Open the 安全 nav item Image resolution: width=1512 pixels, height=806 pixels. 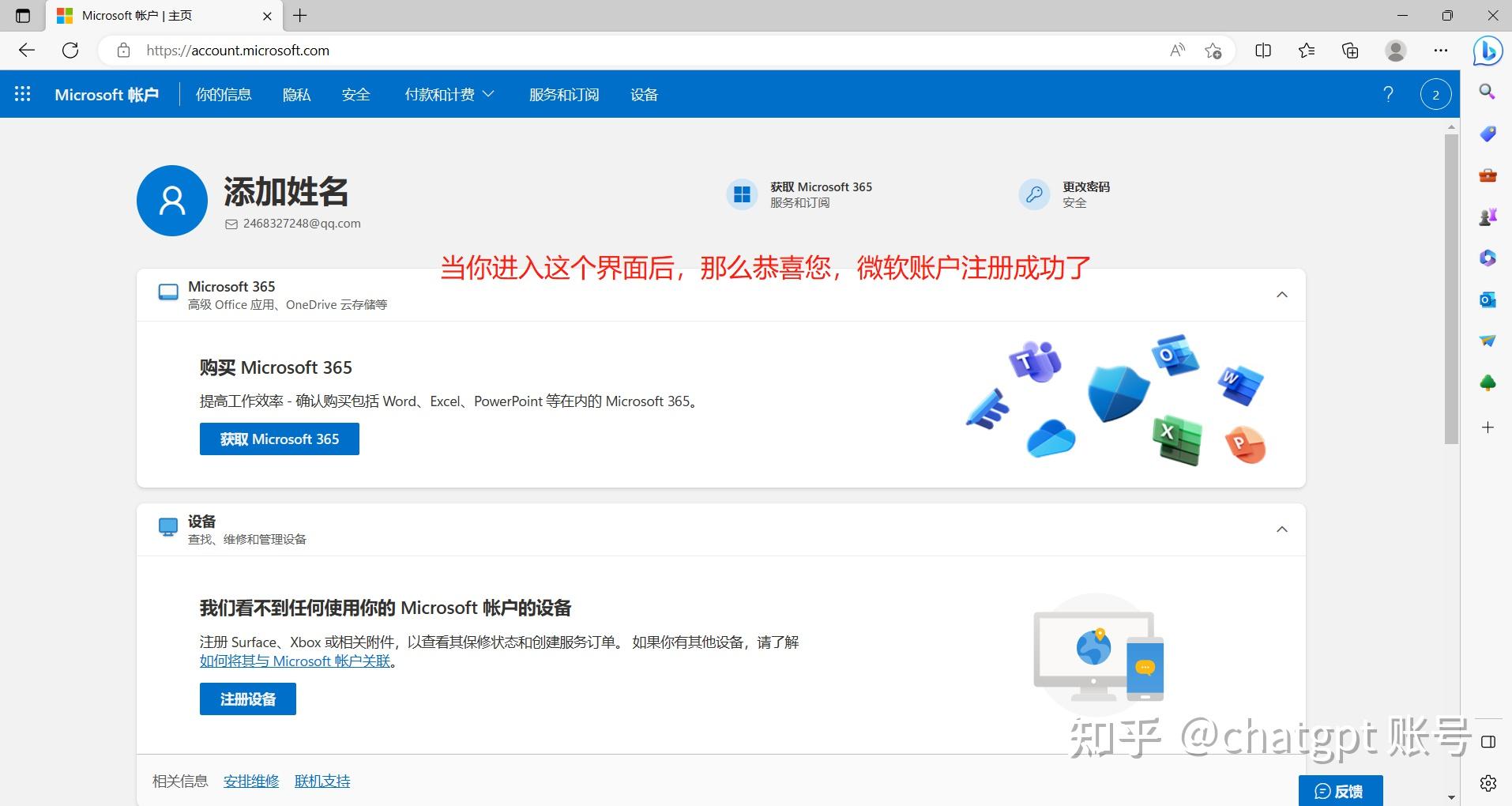click(356, 95)
